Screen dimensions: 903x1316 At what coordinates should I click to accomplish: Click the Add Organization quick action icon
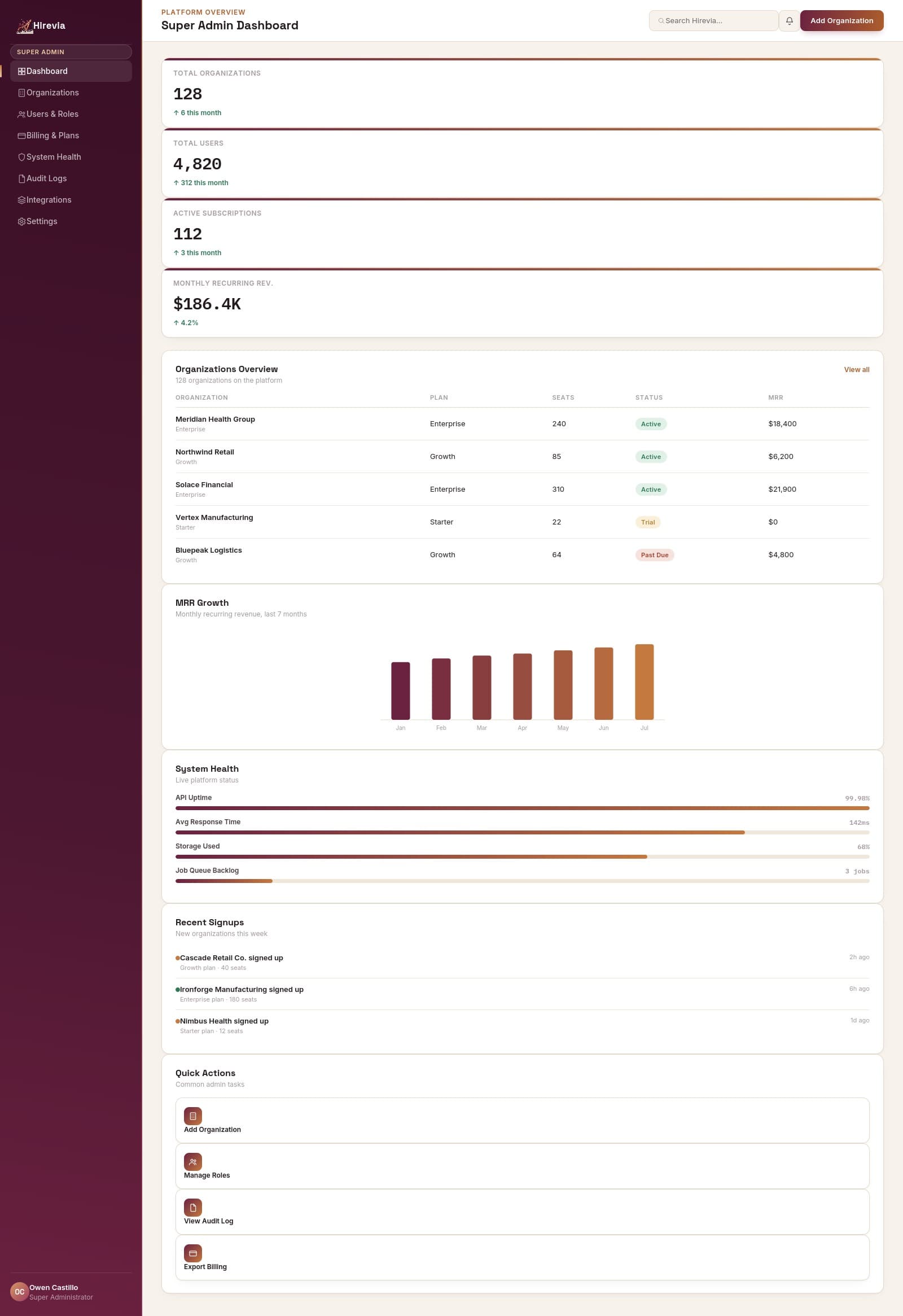(x=192, y=1116)
